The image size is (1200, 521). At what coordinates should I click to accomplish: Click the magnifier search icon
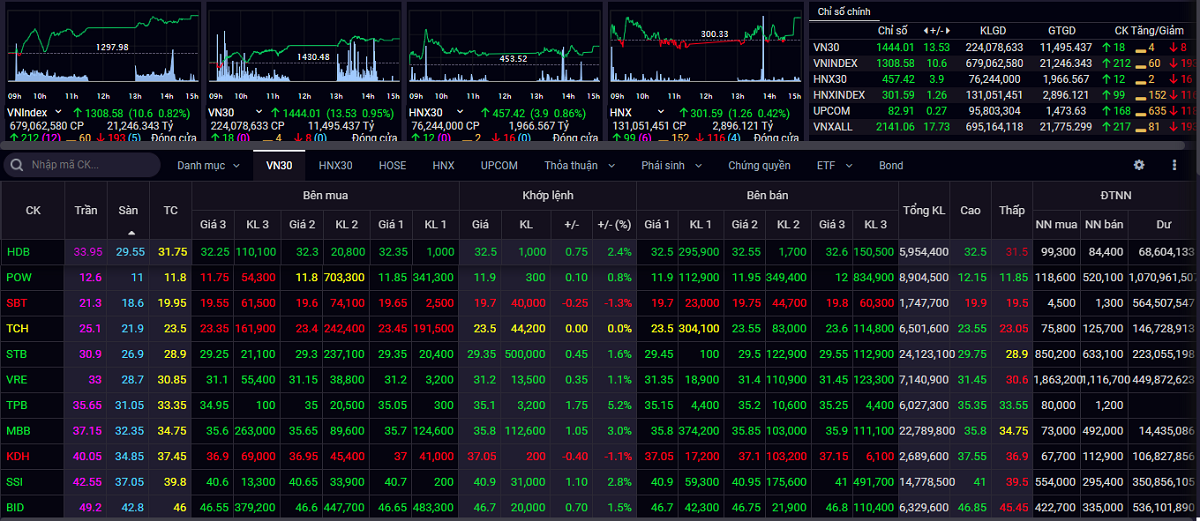(x=17, y=165)
